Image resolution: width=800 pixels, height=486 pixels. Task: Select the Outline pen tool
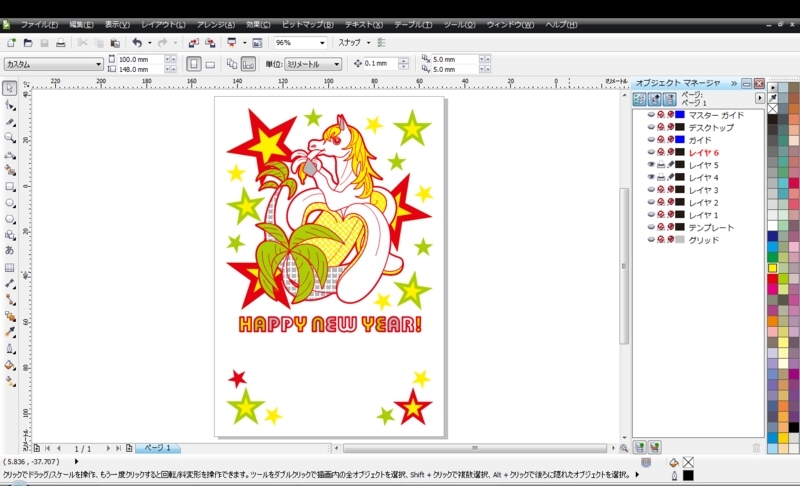point(10,349)
